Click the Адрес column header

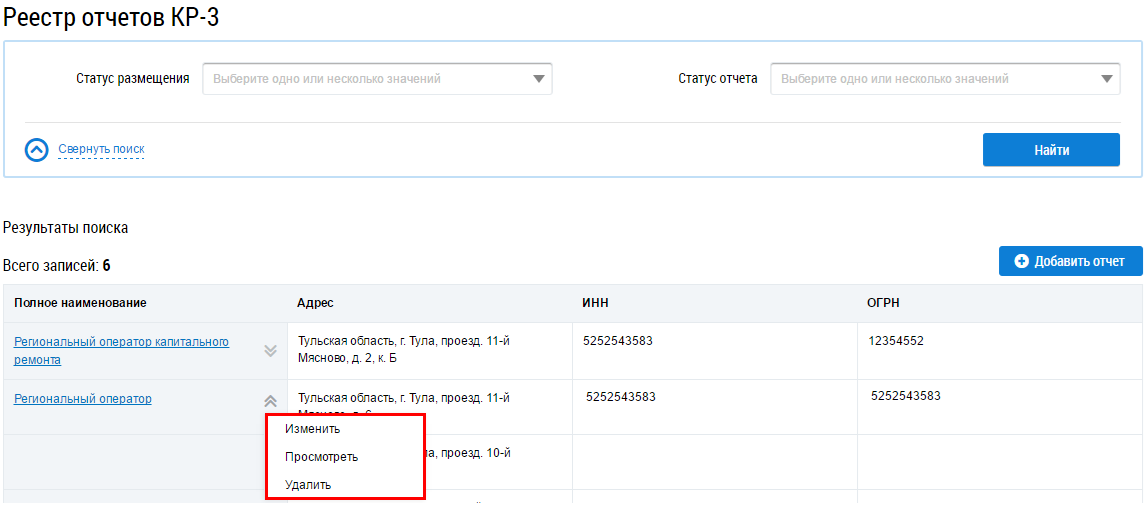click(x=315, y=303)
